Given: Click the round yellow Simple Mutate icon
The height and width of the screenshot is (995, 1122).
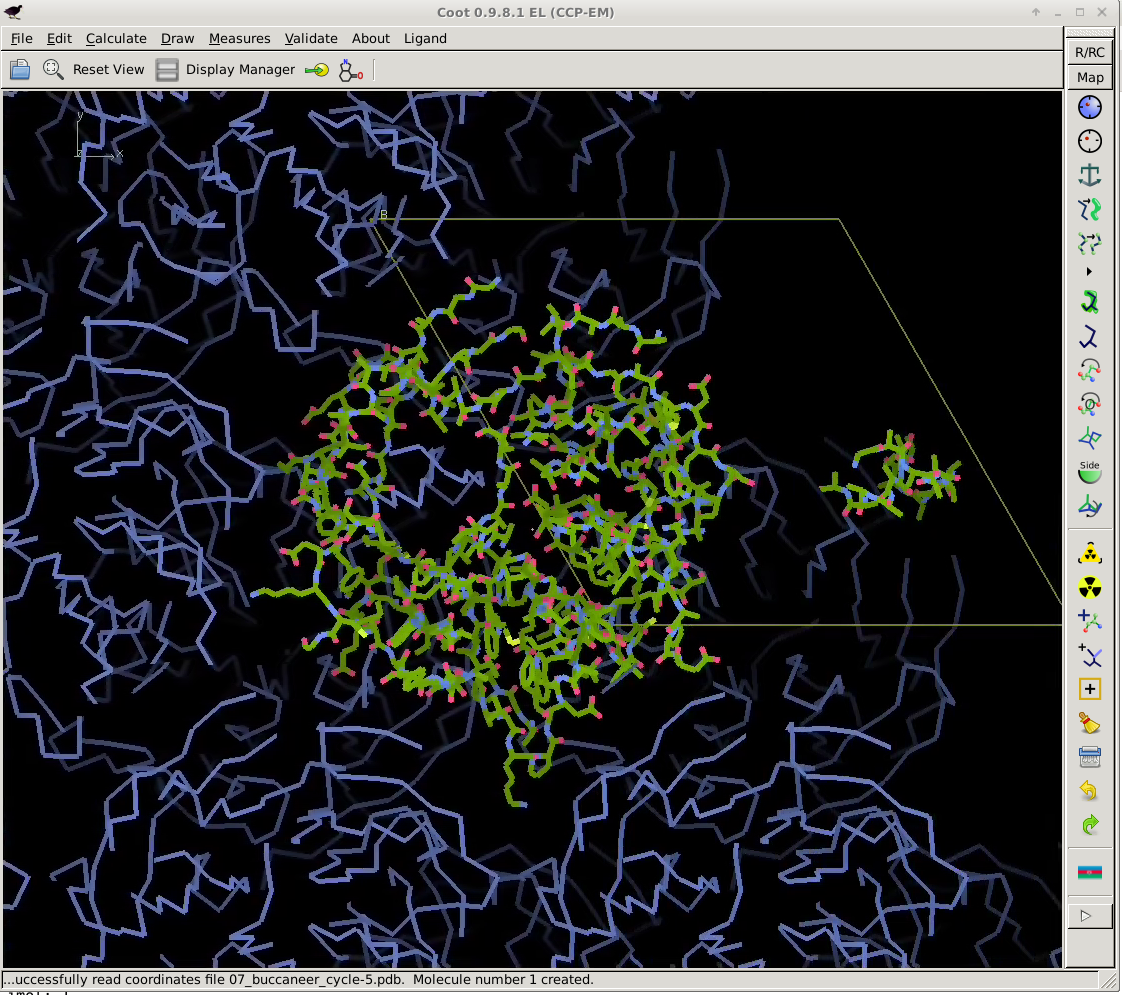Looking at the screenshot, I should coord(1089,587).
